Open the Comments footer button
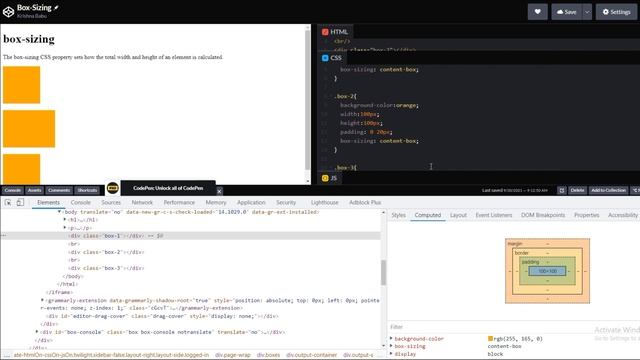The height and width of the screenshot is (360, 640). pyautogui.click(x=59, y=190)
